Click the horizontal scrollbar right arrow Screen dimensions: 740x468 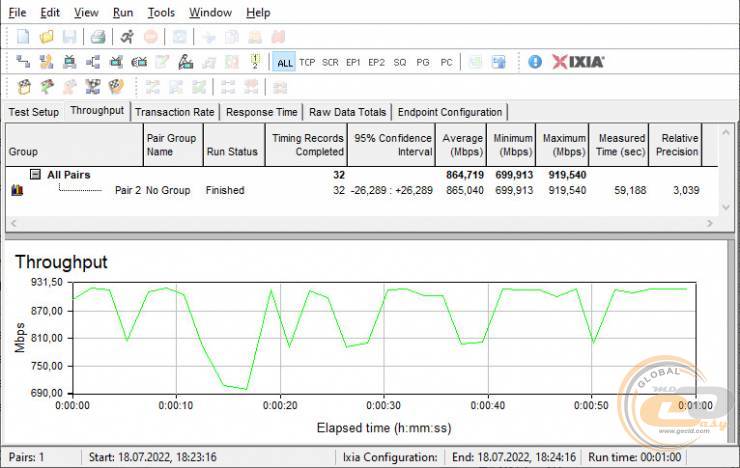709,223
